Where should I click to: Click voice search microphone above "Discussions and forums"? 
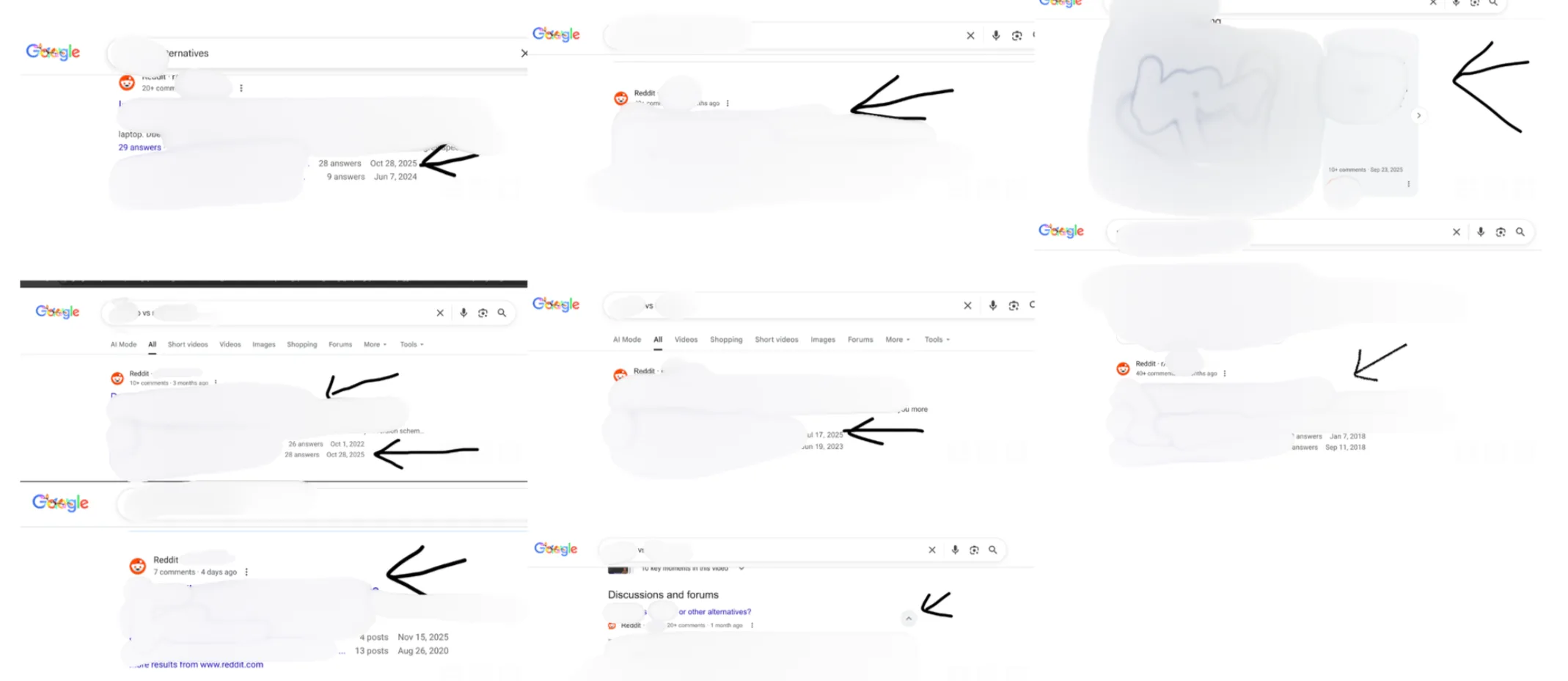click(x=955, y=550)
